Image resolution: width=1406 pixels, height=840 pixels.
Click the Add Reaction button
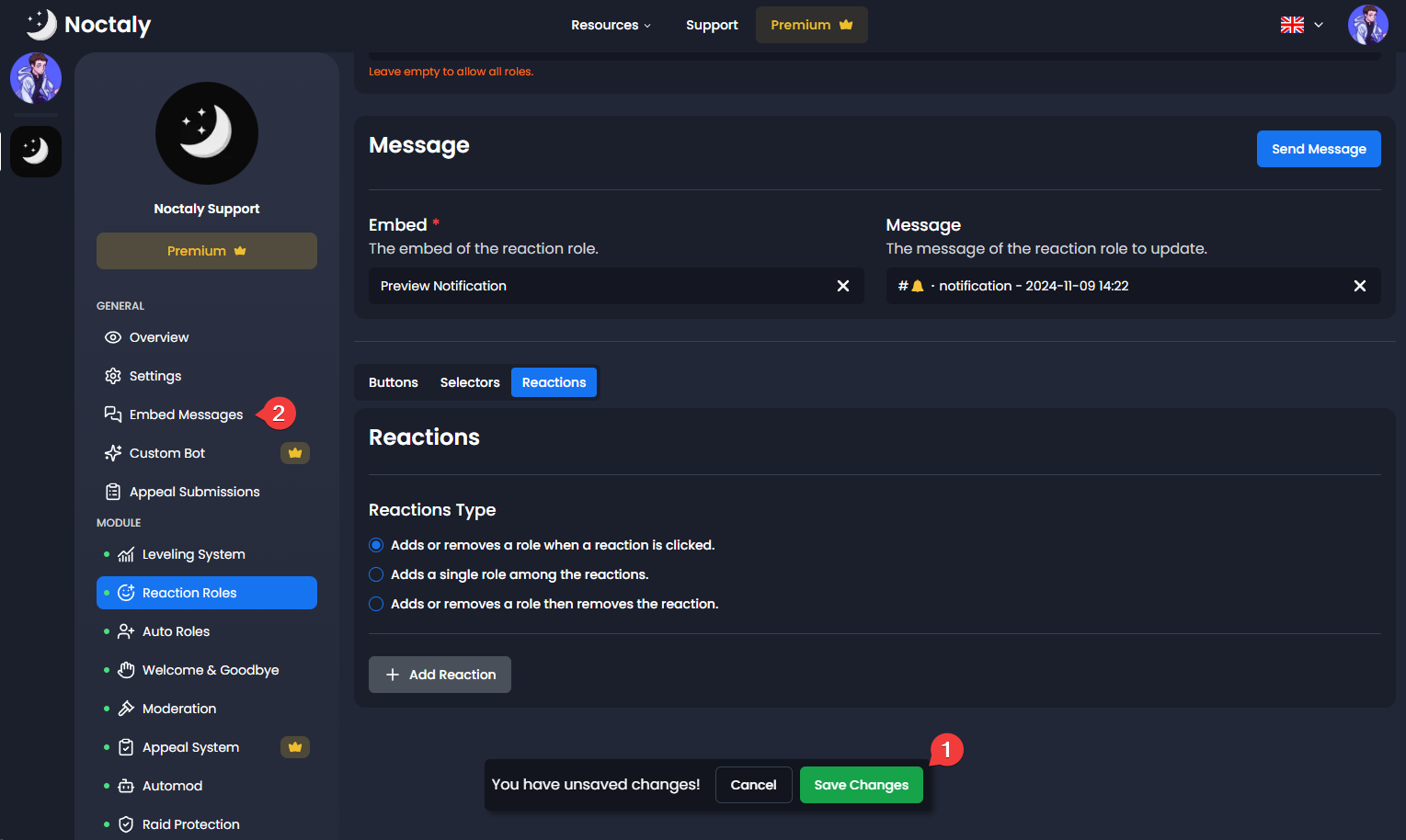[x=440, y=675]
